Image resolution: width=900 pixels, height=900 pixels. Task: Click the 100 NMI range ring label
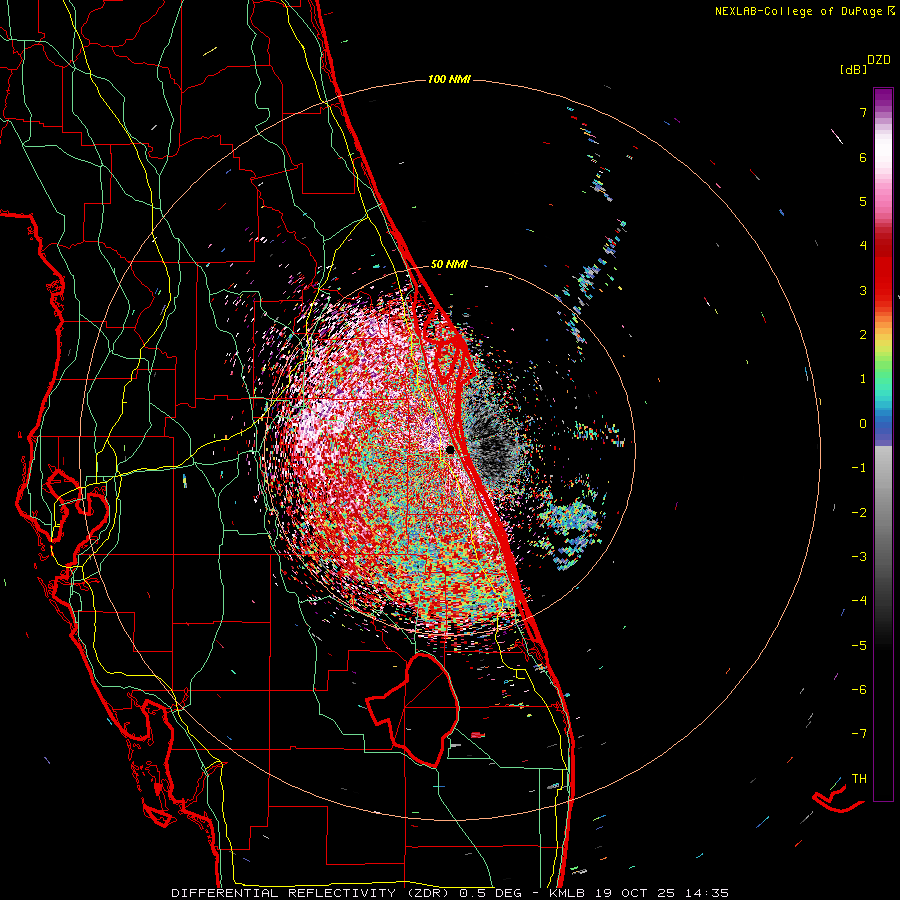click(449, 79)
